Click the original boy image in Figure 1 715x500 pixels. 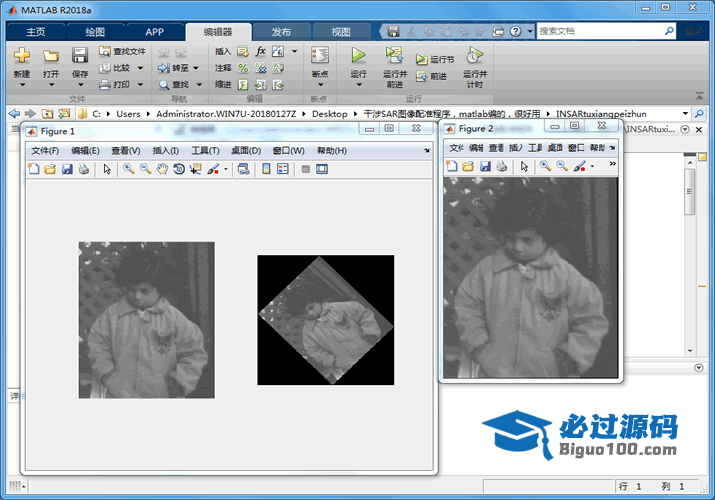click(146, 320)
